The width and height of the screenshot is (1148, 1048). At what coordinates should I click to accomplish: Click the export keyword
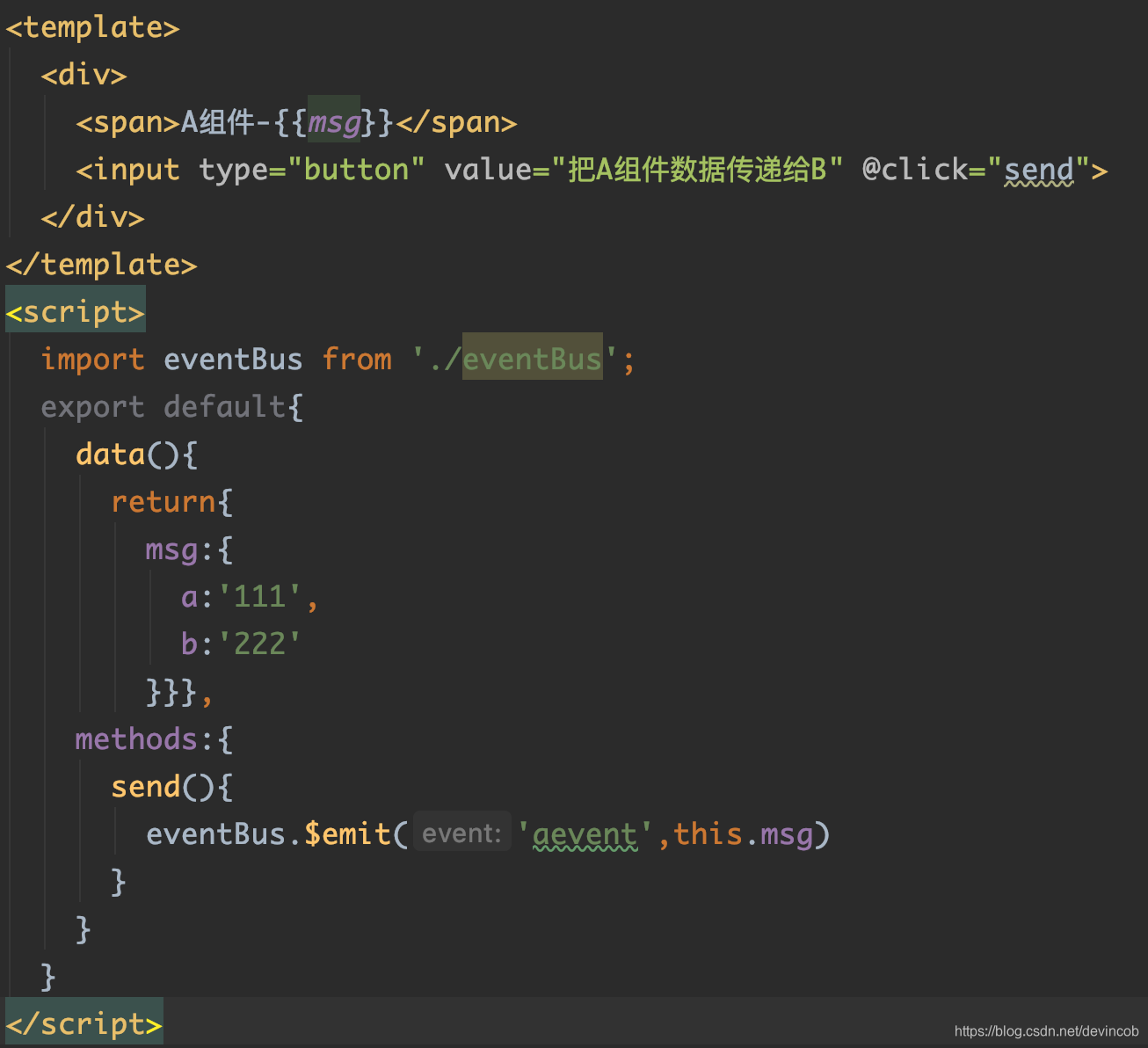click(x=92, y=407)
